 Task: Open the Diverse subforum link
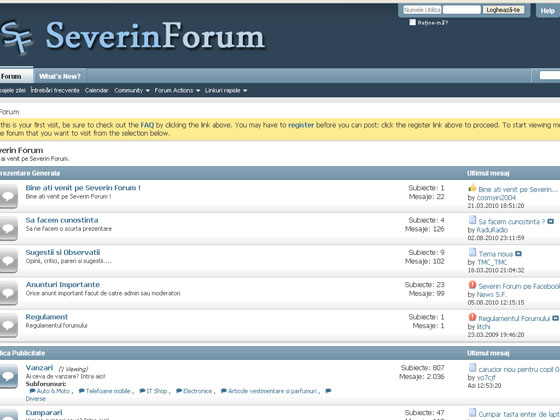(x=35, y=399)
